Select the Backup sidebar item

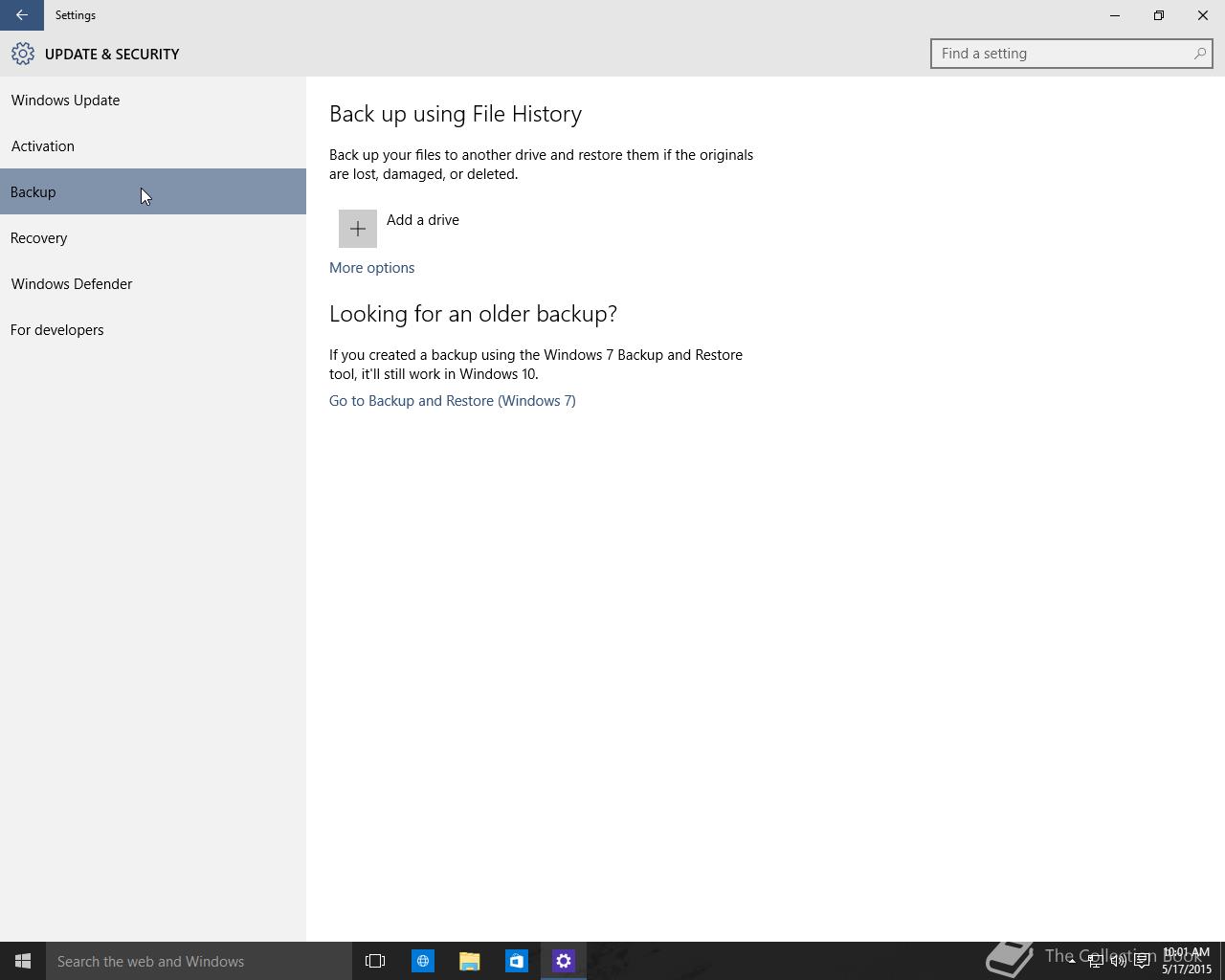tap(153, 191)
